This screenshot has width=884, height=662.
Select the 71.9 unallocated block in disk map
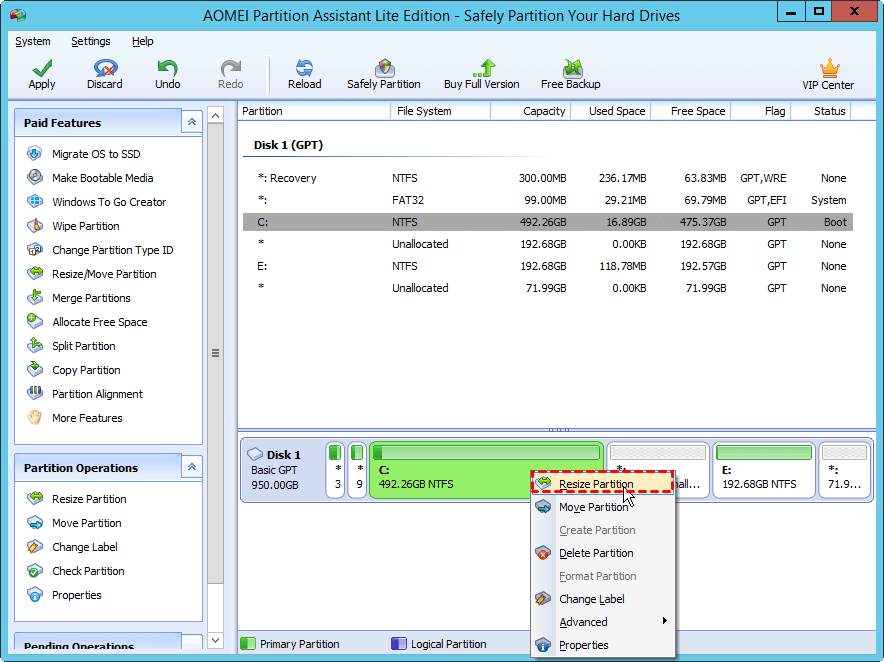(x=844, y=470)
